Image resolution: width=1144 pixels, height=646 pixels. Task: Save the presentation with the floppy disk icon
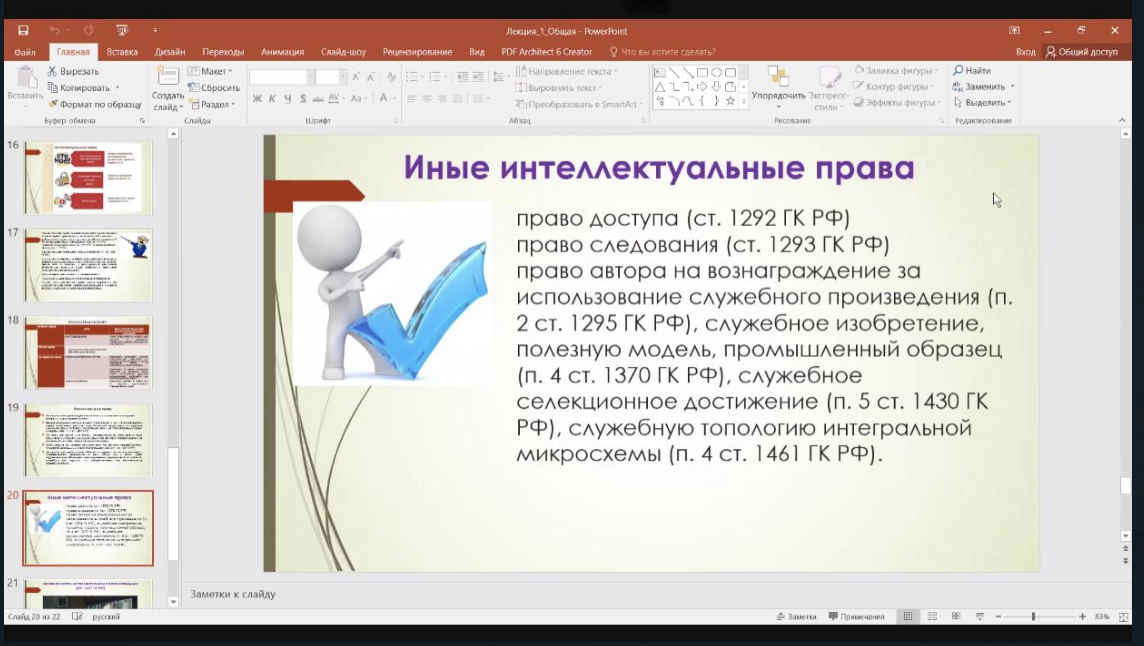point(23,31)
